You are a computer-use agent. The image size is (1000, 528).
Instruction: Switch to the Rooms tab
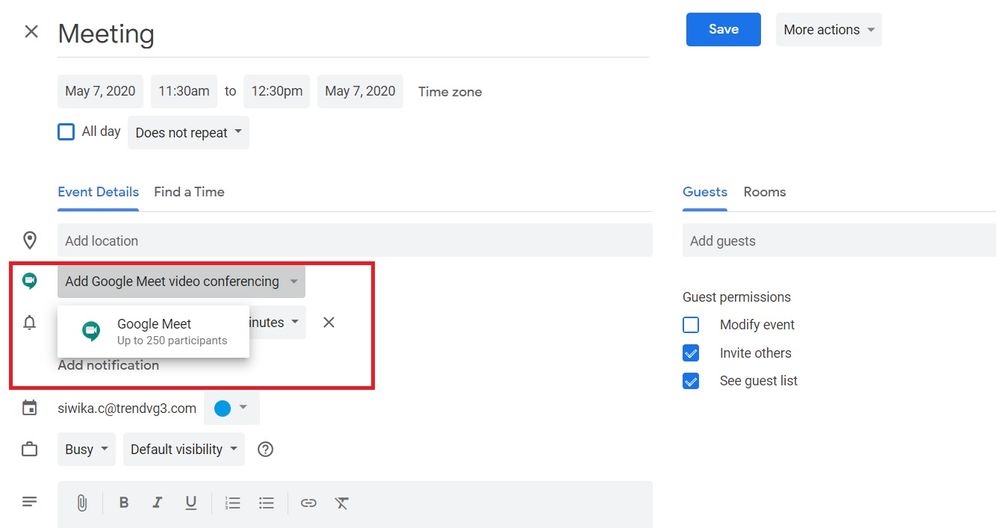click(765, 192)
